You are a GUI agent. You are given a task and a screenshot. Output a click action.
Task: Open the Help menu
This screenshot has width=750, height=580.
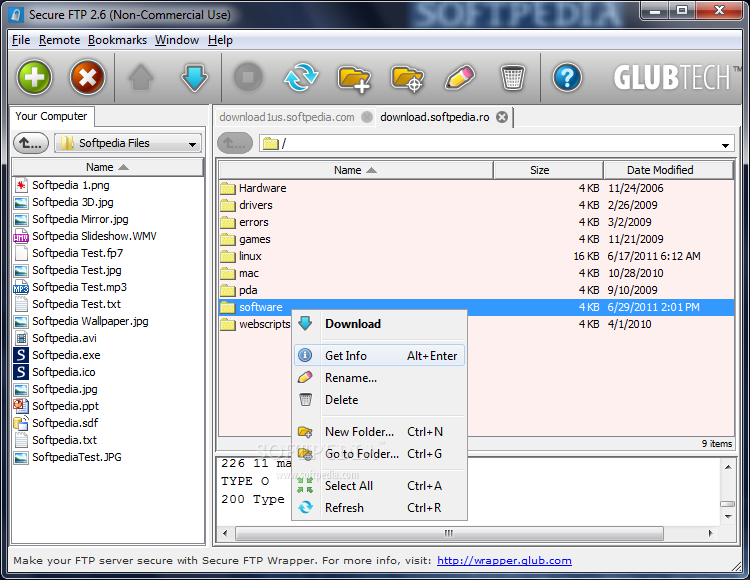tap(220, 40)
